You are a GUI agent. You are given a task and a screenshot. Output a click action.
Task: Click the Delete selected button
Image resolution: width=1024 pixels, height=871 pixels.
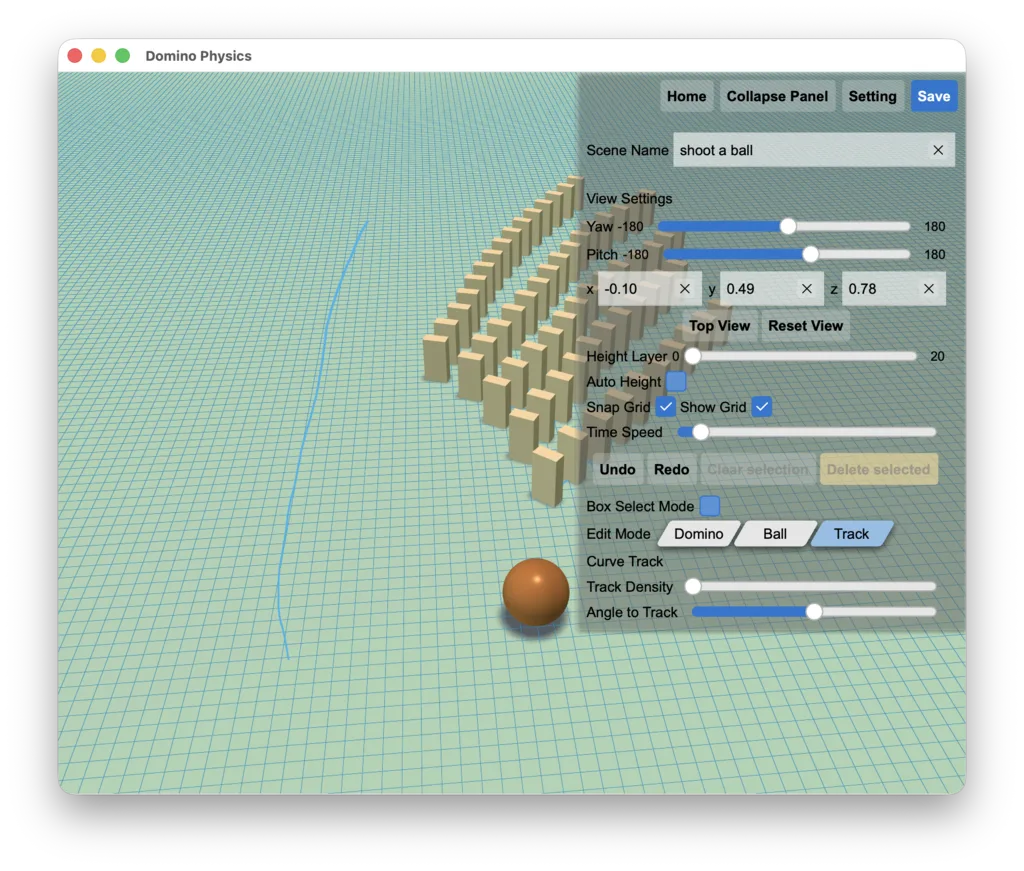pos(878,469)
